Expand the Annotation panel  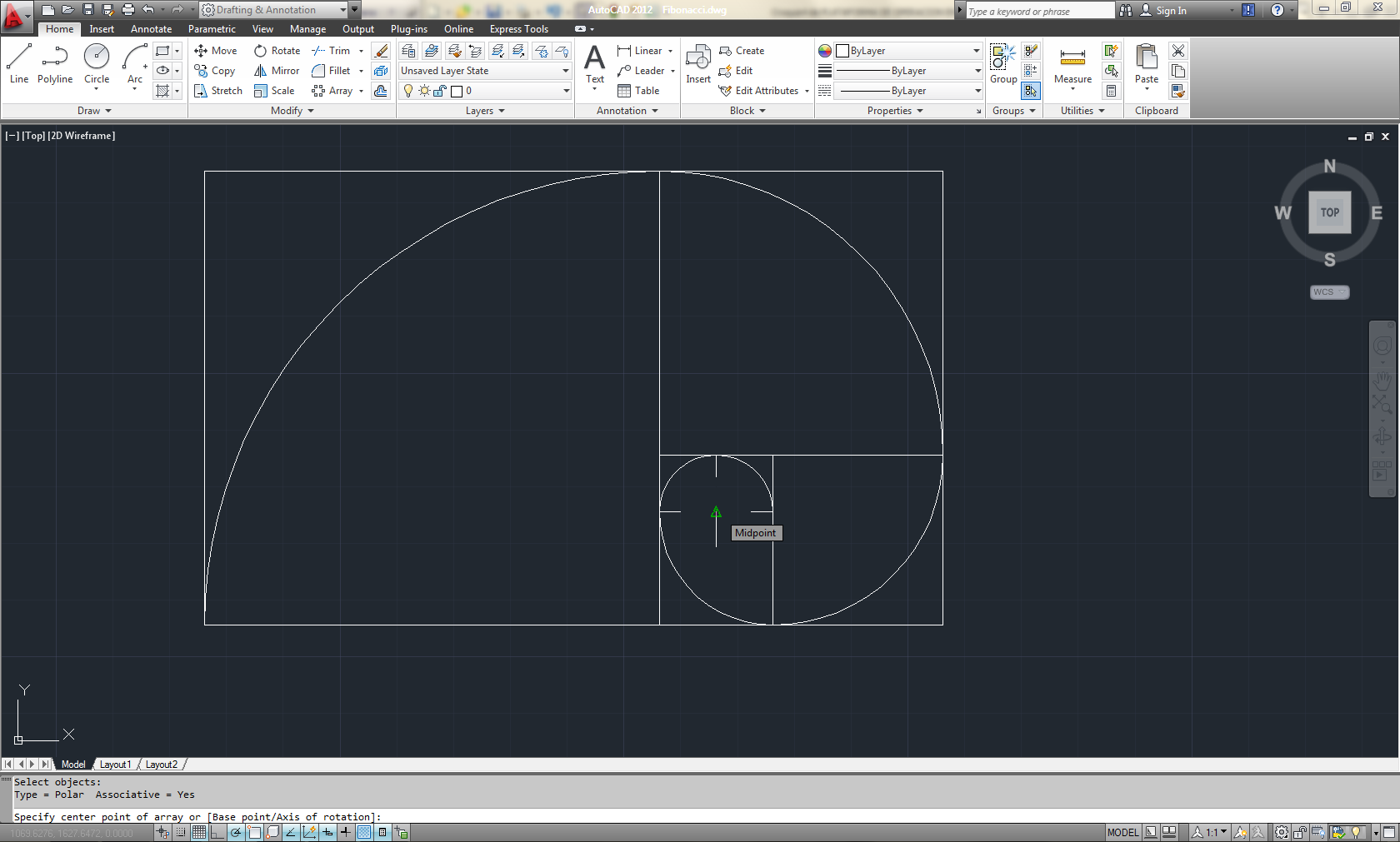(x=627, y=111)
